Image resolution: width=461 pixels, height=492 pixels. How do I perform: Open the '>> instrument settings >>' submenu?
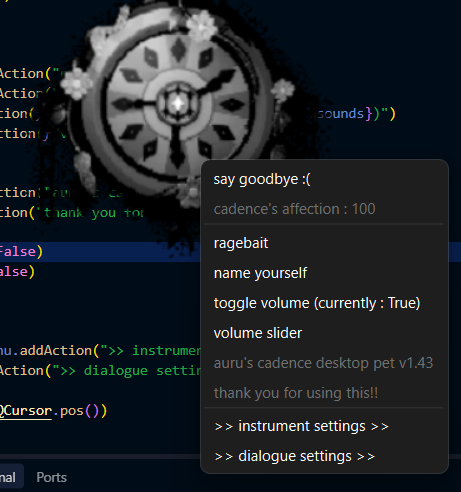tap(324, 426)
